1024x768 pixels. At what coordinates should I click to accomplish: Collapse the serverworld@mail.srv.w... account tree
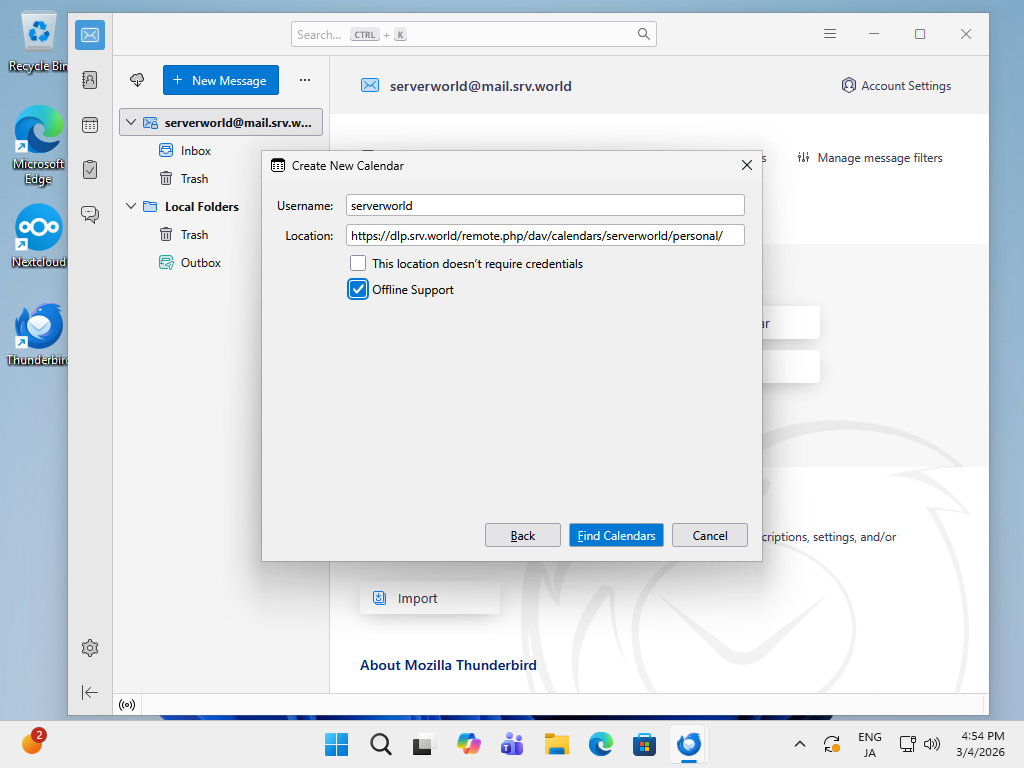131,122
